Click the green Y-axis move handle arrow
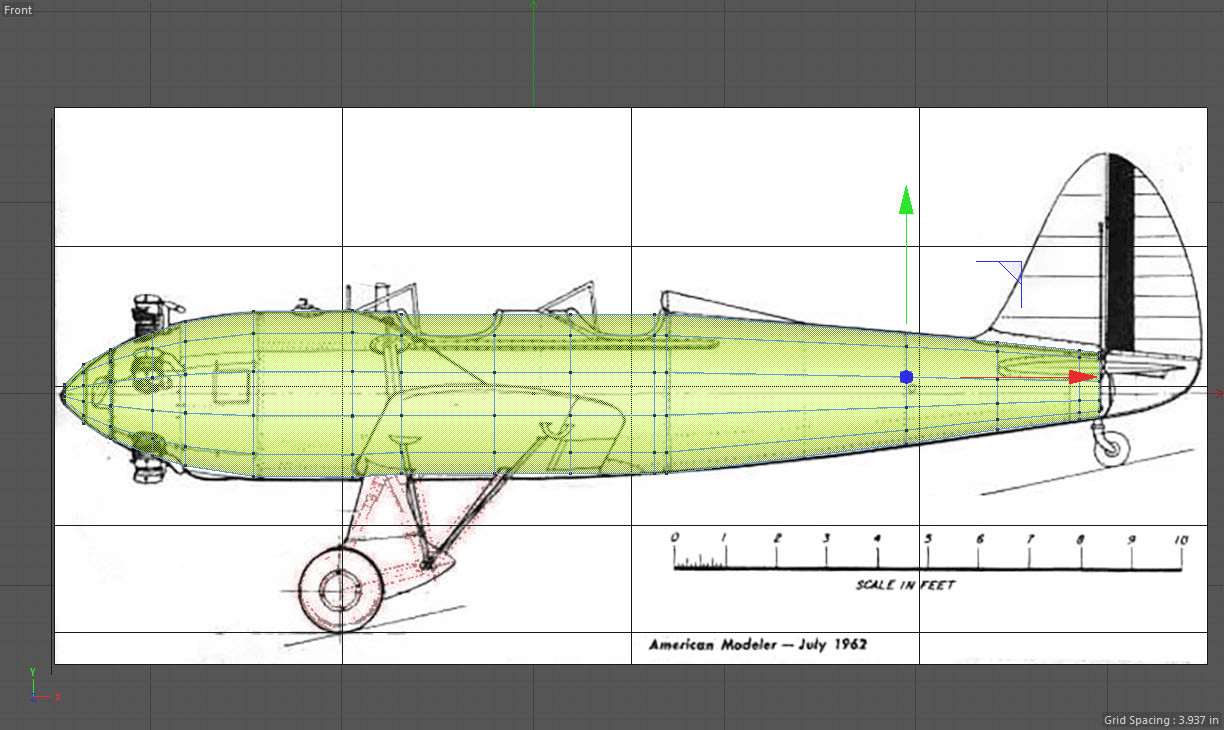Screen dimensions: 1224x730 (x=906, y=200)
